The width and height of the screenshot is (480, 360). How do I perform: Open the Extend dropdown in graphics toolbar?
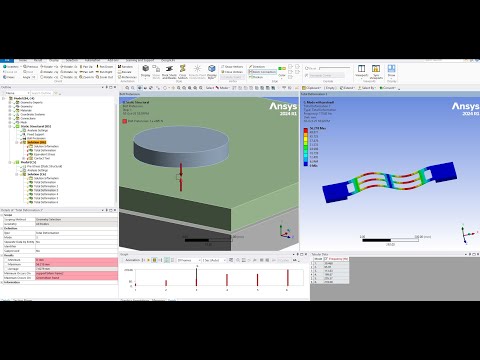click(347, 88)
